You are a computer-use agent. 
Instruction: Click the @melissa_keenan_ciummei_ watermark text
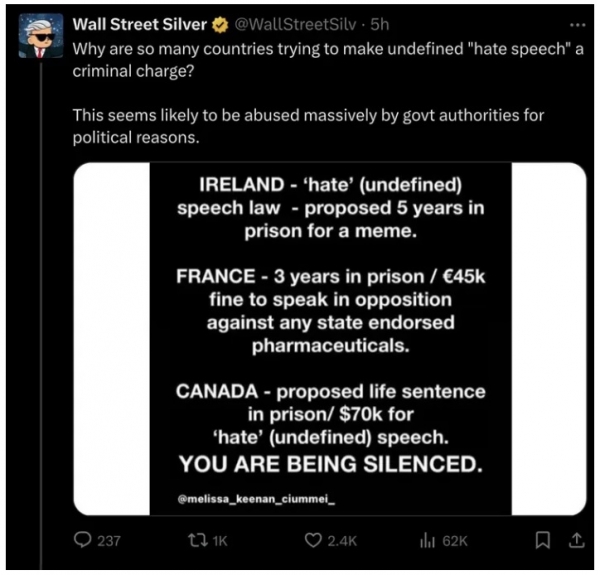point(256,499)
